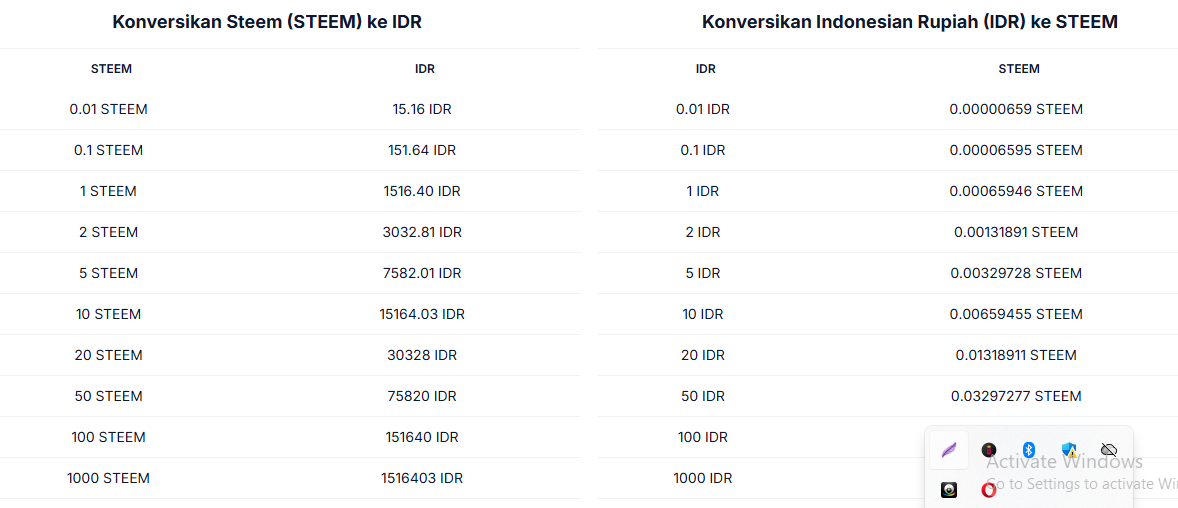Click STEEM column header in left table
1178x508 pixels.
[x=111, y=68]
